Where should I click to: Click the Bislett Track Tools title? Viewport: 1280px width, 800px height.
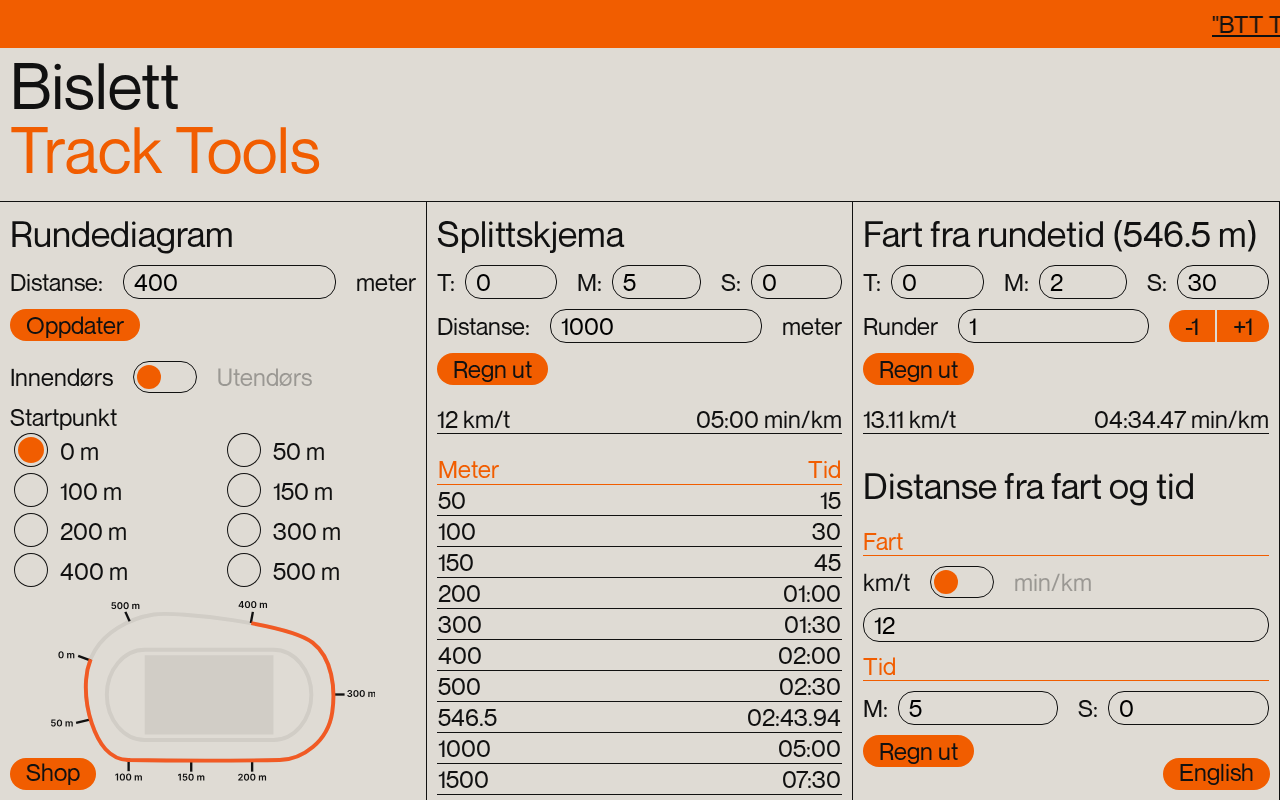165,119
